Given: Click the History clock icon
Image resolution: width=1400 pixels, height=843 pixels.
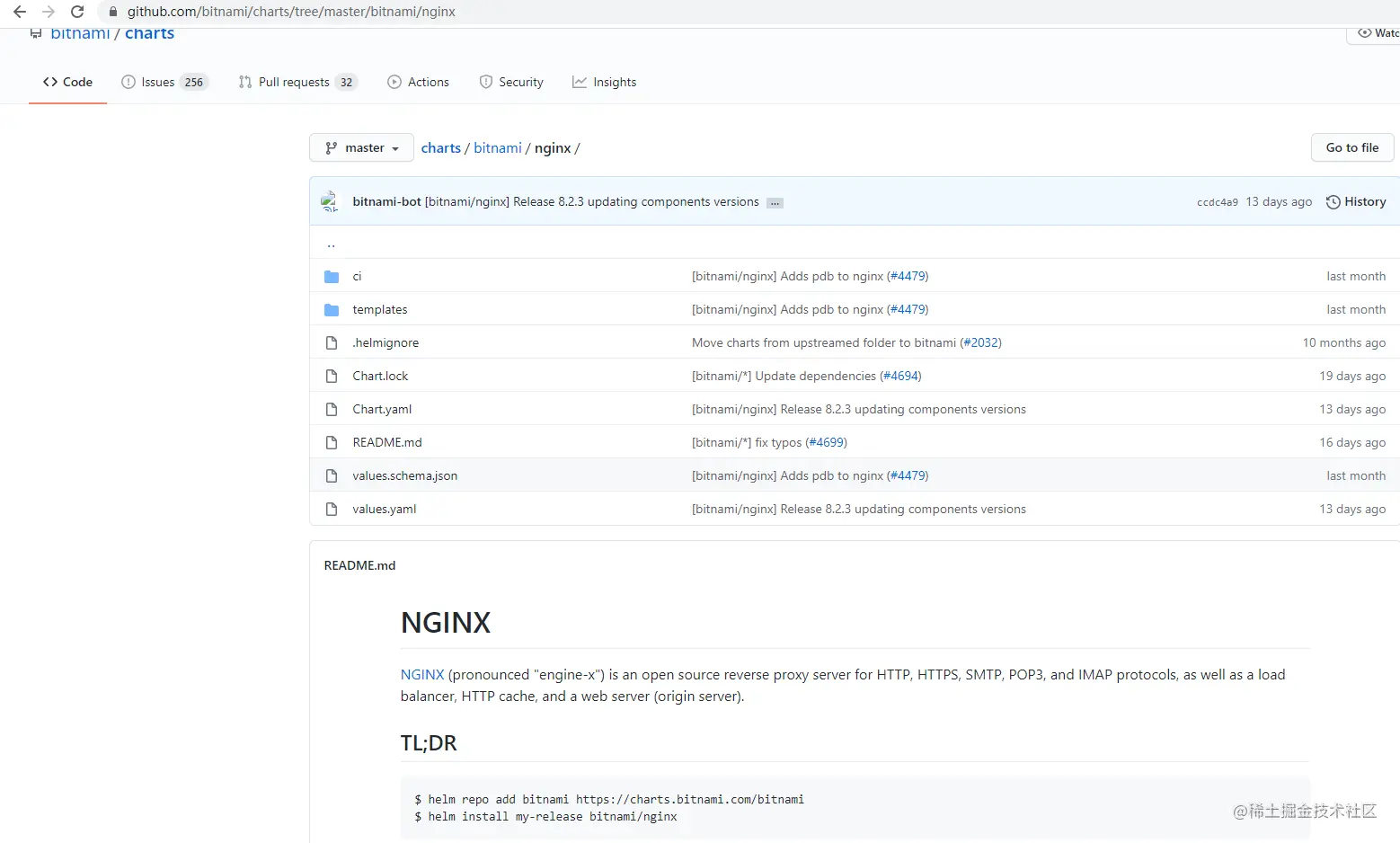Looking at the screenshot, I should click(x=1334, y=201).
